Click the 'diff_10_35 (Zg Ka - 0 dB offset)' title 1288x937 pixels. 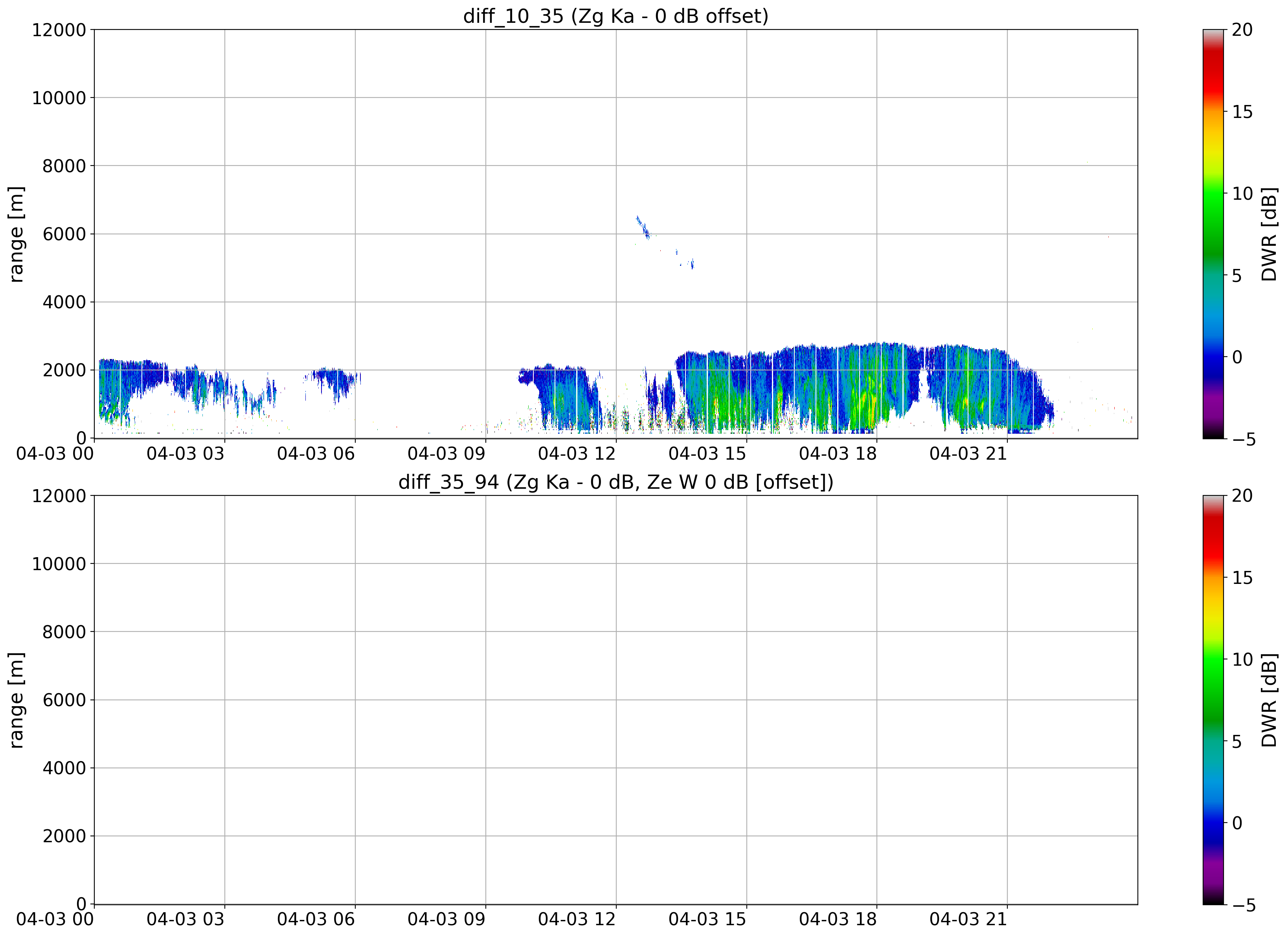point(616,16)
